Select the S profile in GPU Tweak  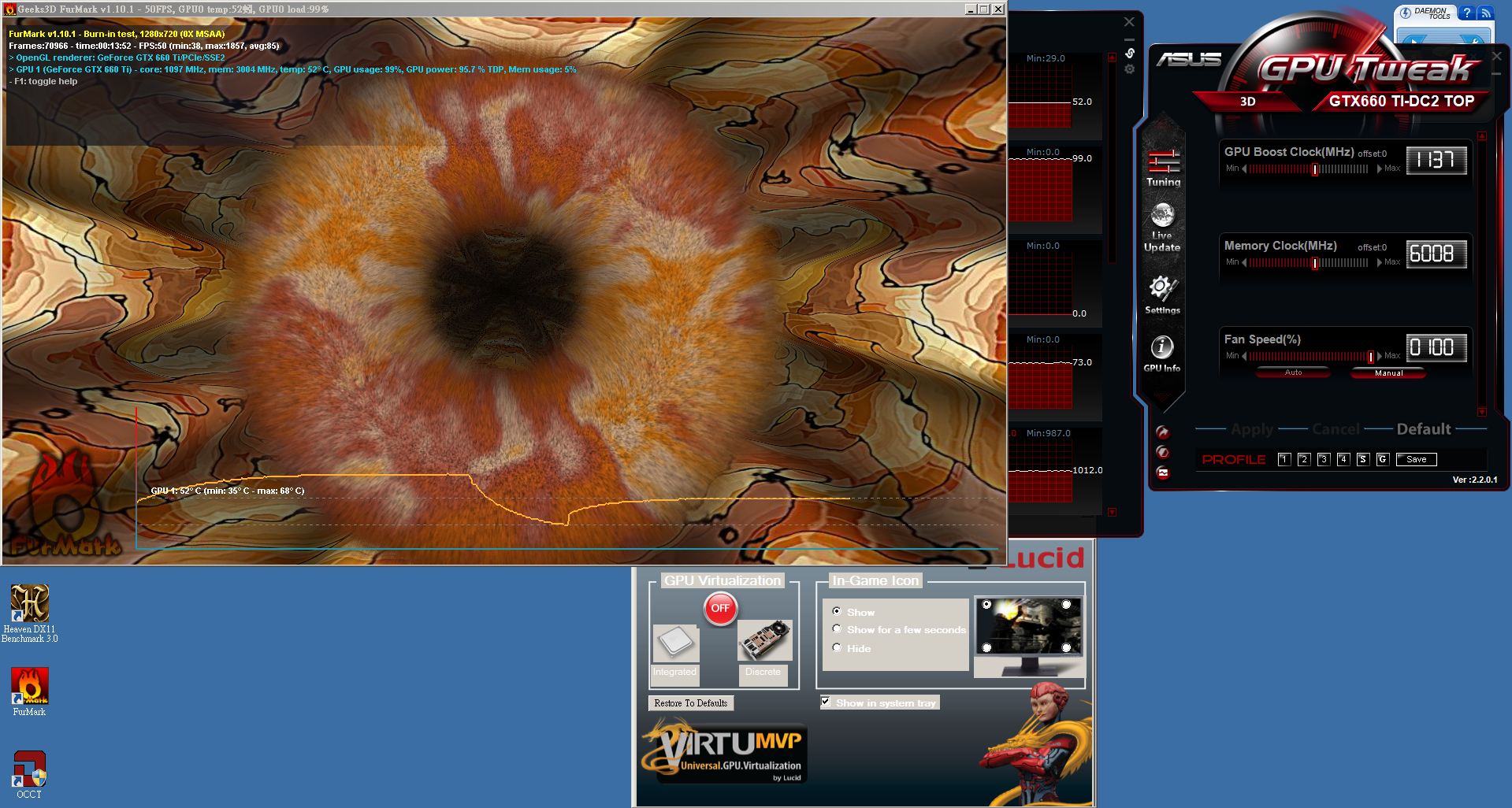(x=1363, y=459)
